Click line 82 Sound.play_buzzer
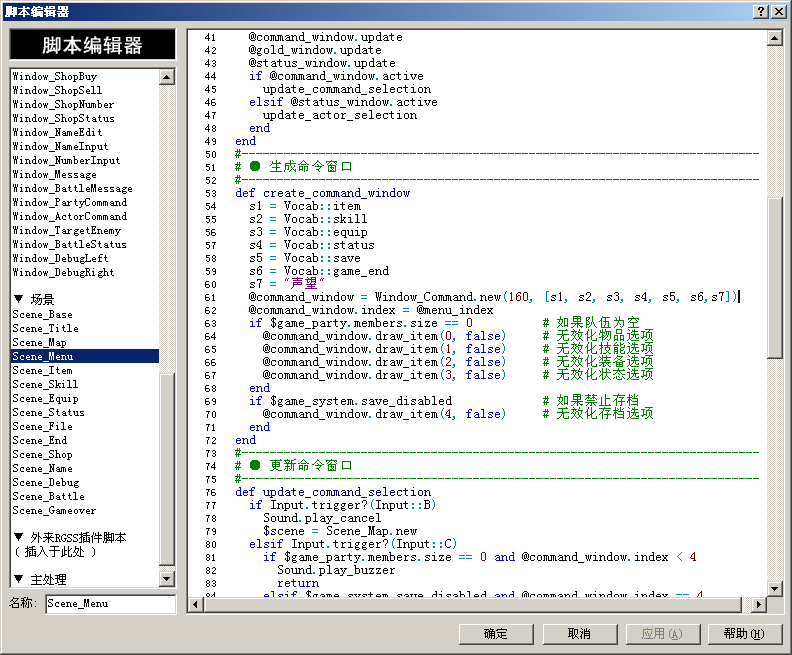 coord(336,571)
